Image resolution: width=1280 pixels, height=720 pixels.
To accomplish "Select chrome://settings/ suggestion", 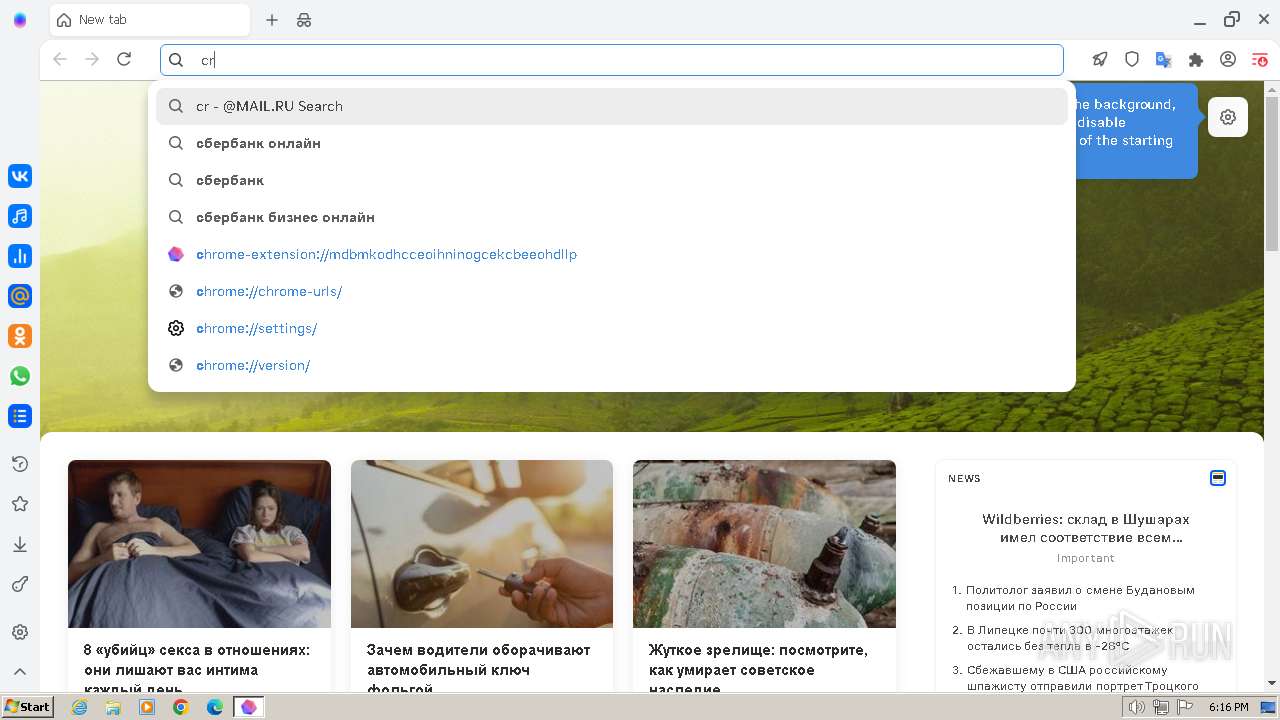I will (x=612, y=328).
